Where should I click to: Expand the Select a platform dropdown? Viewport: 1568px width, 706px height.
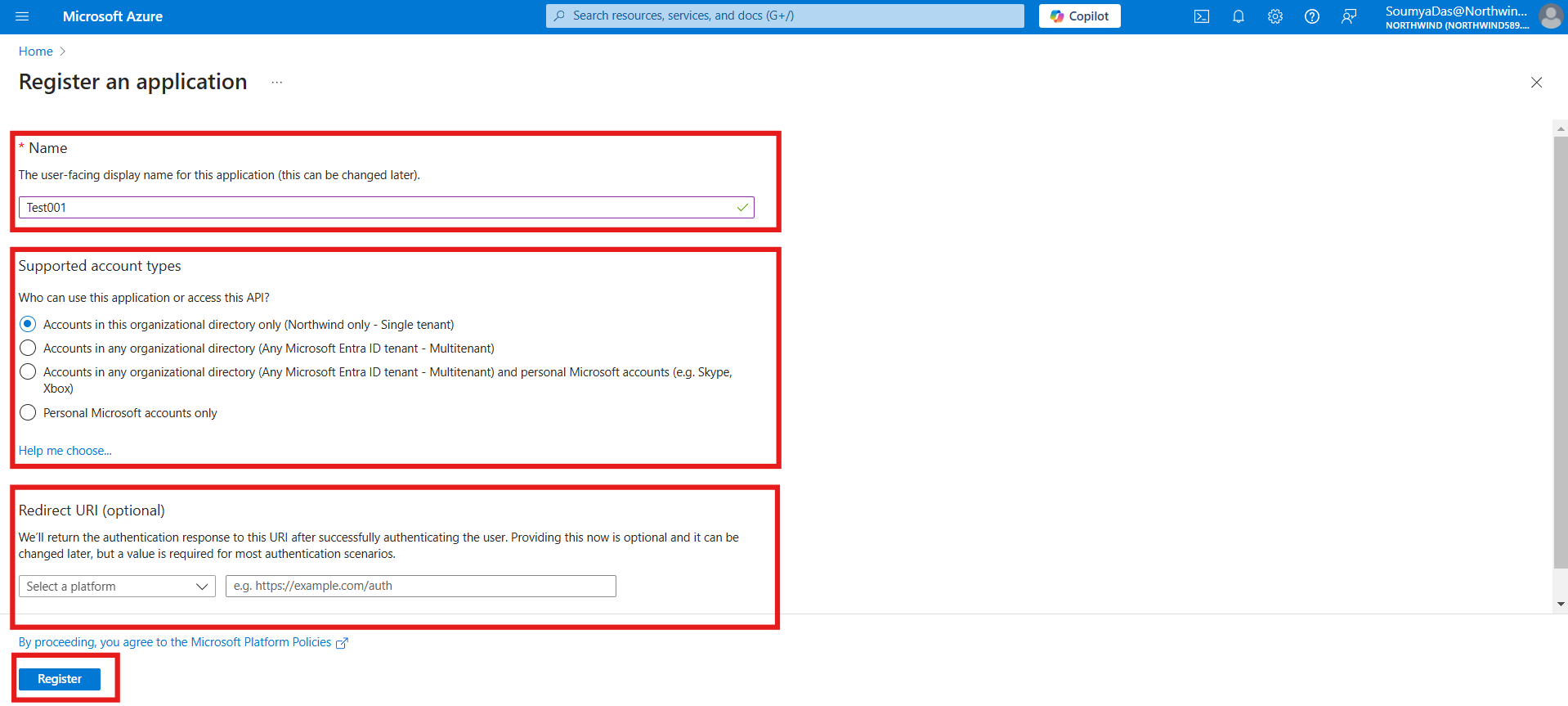(117, 587)
